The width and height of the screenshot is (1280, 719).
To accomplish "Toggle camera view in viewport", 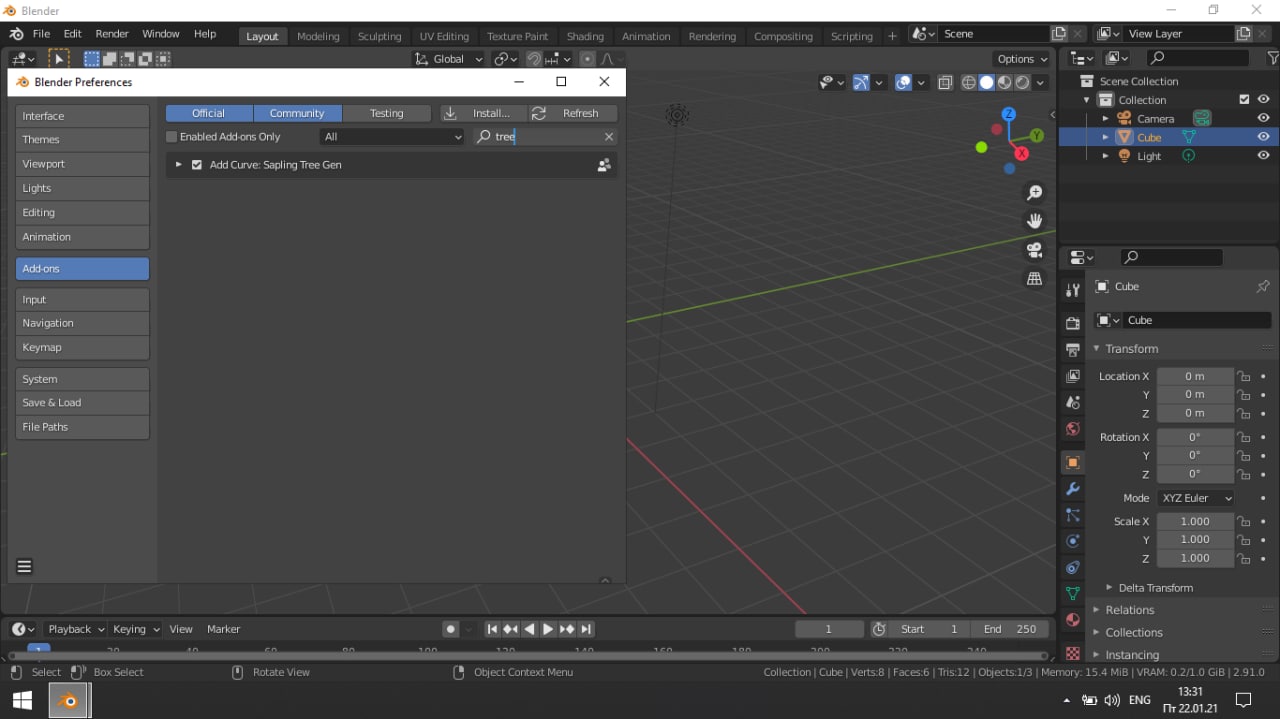I will (1035, 249).
